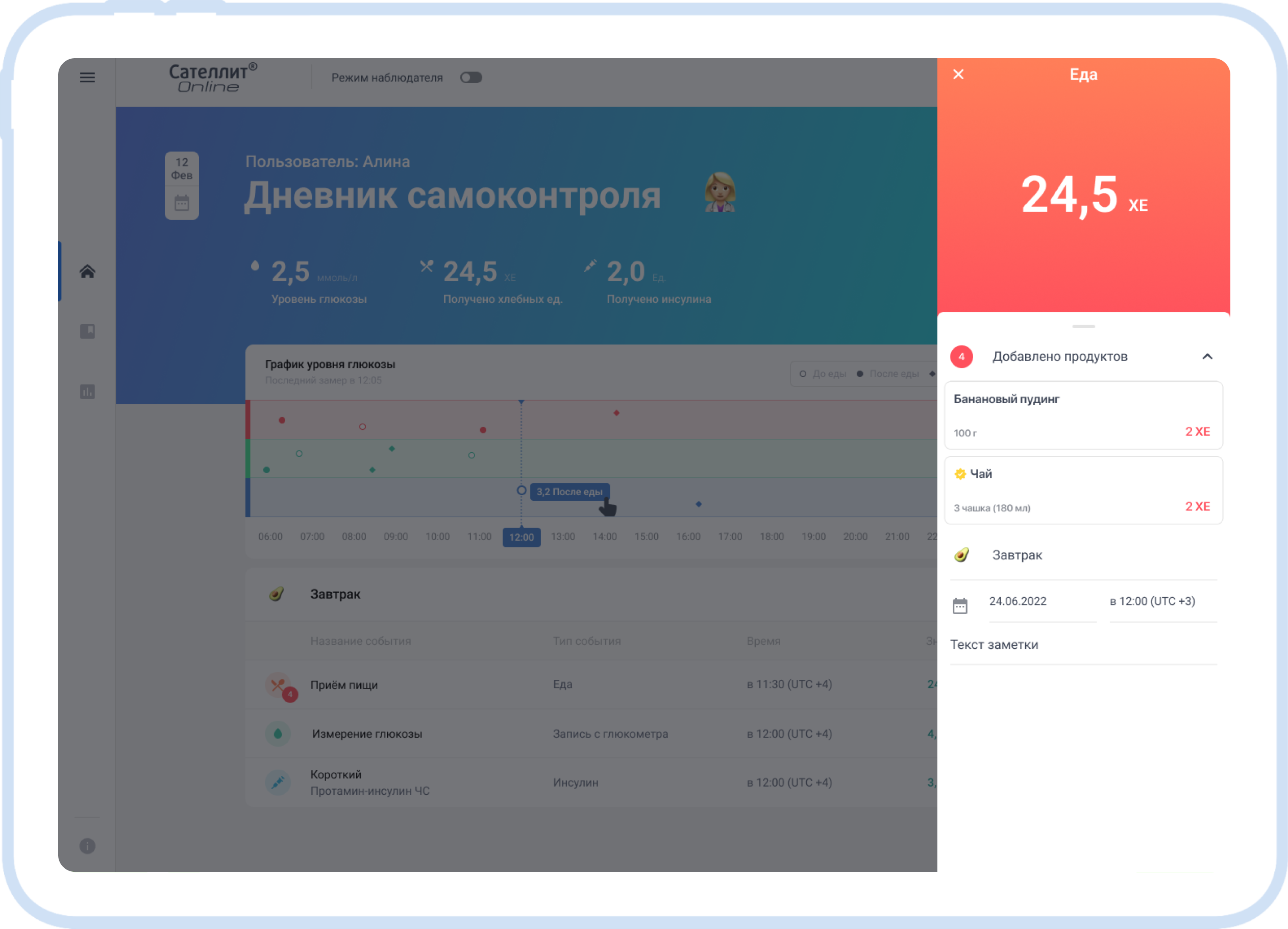Close the Еда side panel
Screen dimensions: 1288x929
(x=958, y=75)
